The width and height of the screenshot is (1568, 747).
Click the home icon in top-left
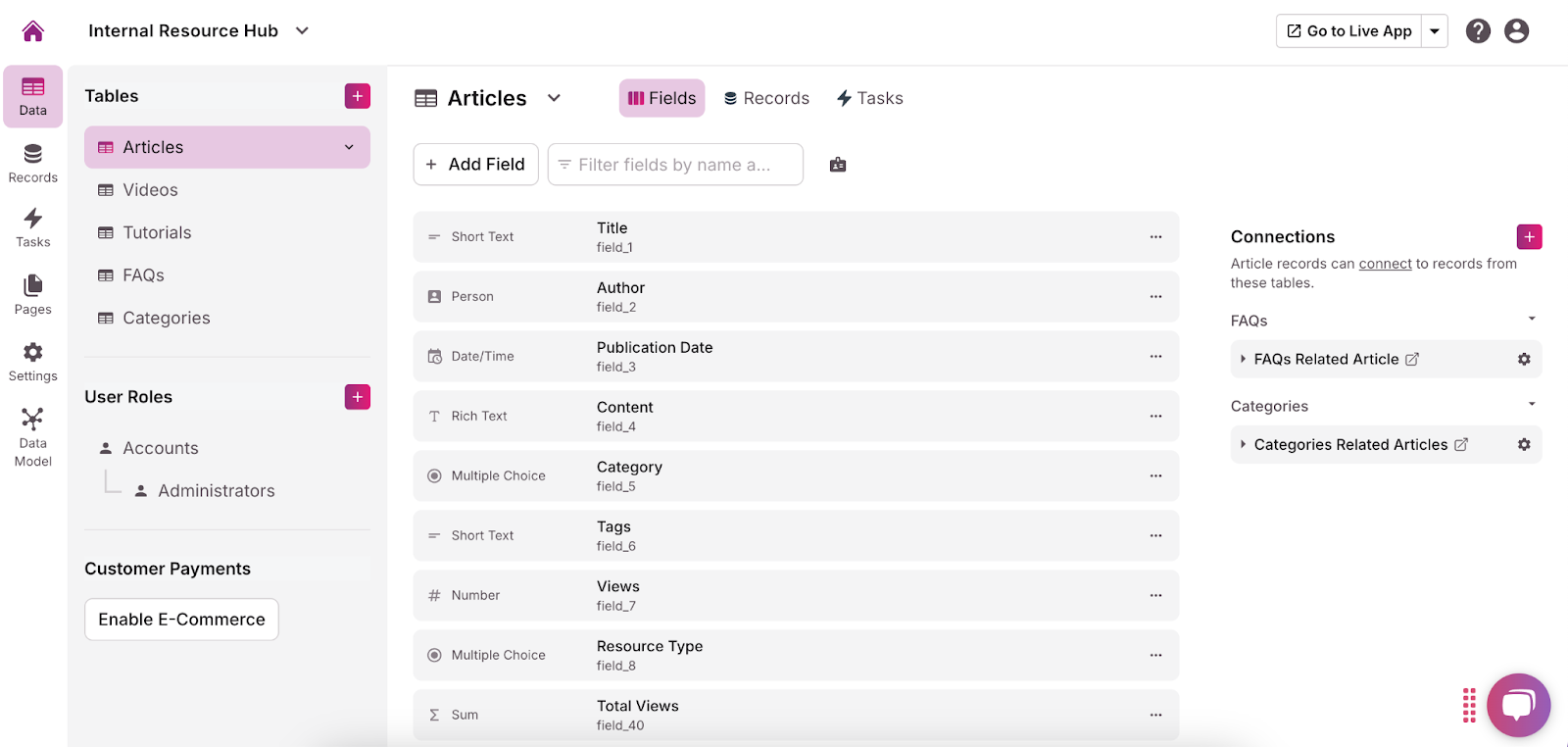(33, 31)
